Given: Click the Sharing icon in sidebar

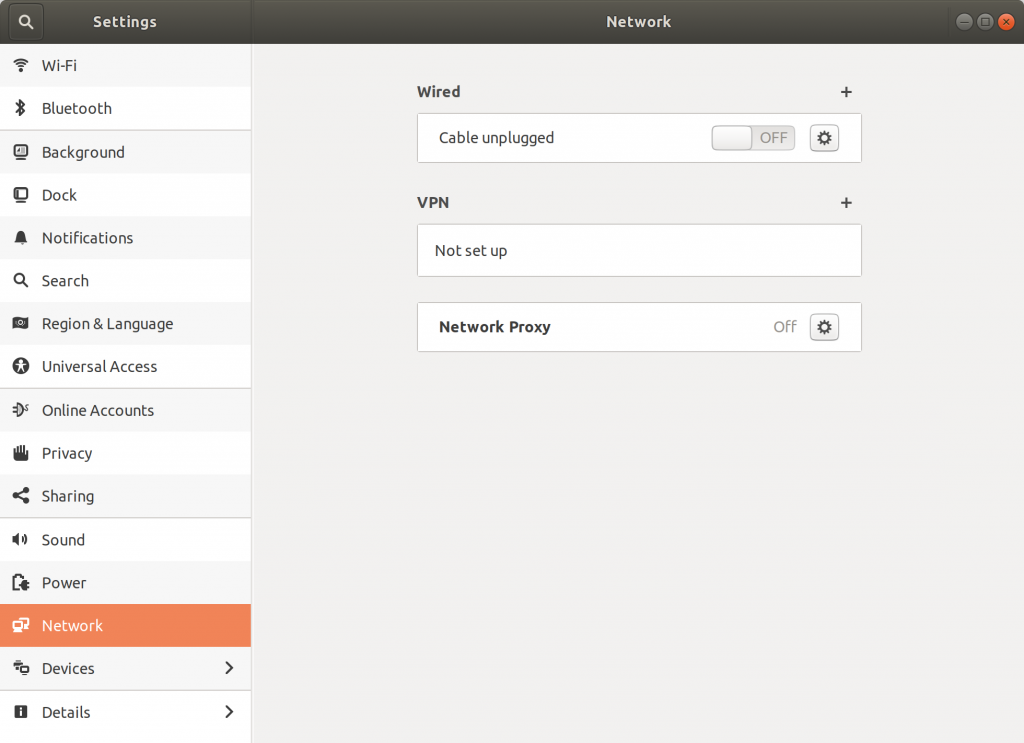Looking at the screenshot, I should (x=20, y=496).
